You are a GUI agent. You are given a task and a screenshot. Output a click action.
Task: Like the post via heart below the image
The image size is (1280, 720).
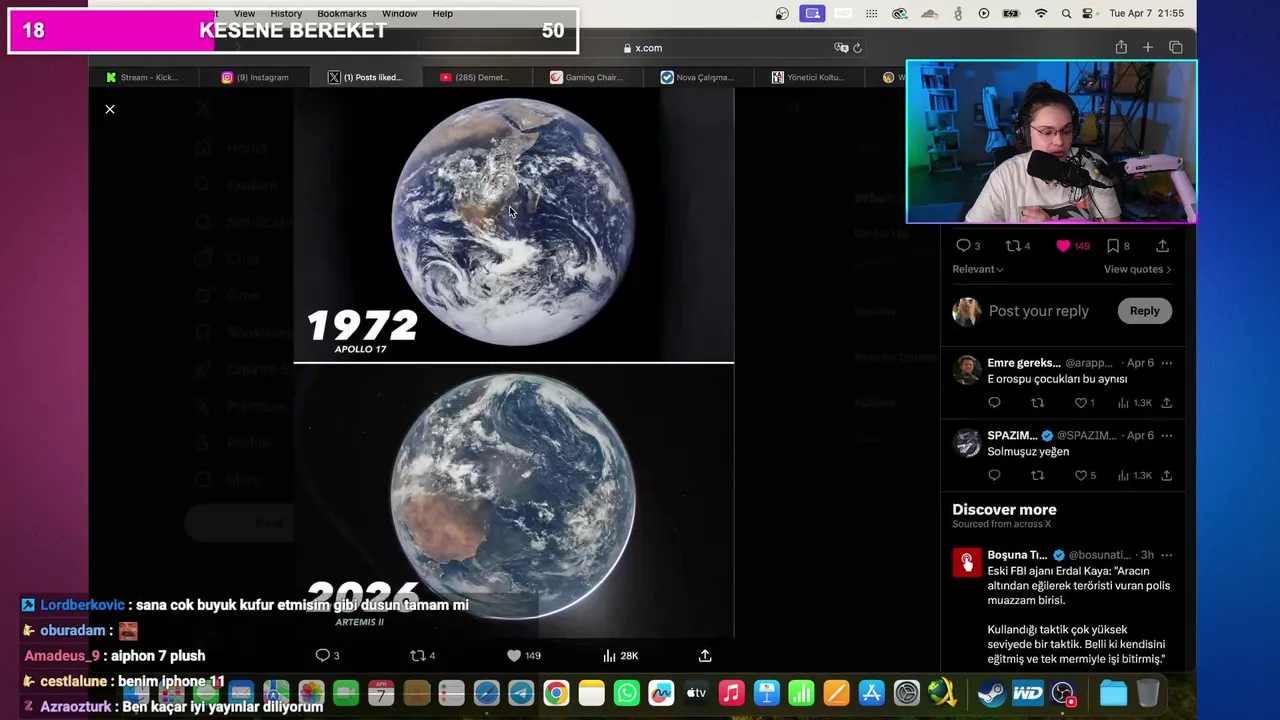(x=514, y=655)
